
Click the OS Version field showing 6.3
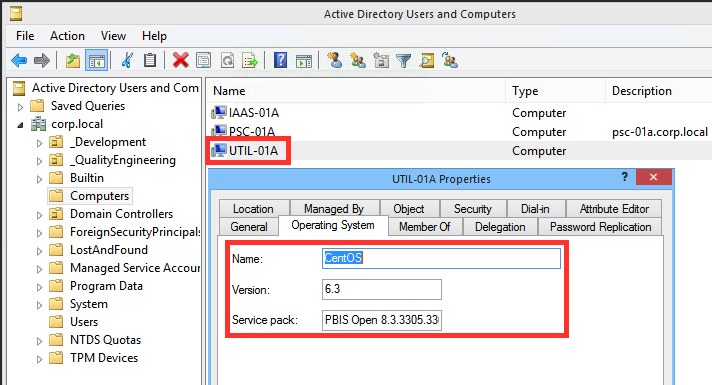[381, 289]
